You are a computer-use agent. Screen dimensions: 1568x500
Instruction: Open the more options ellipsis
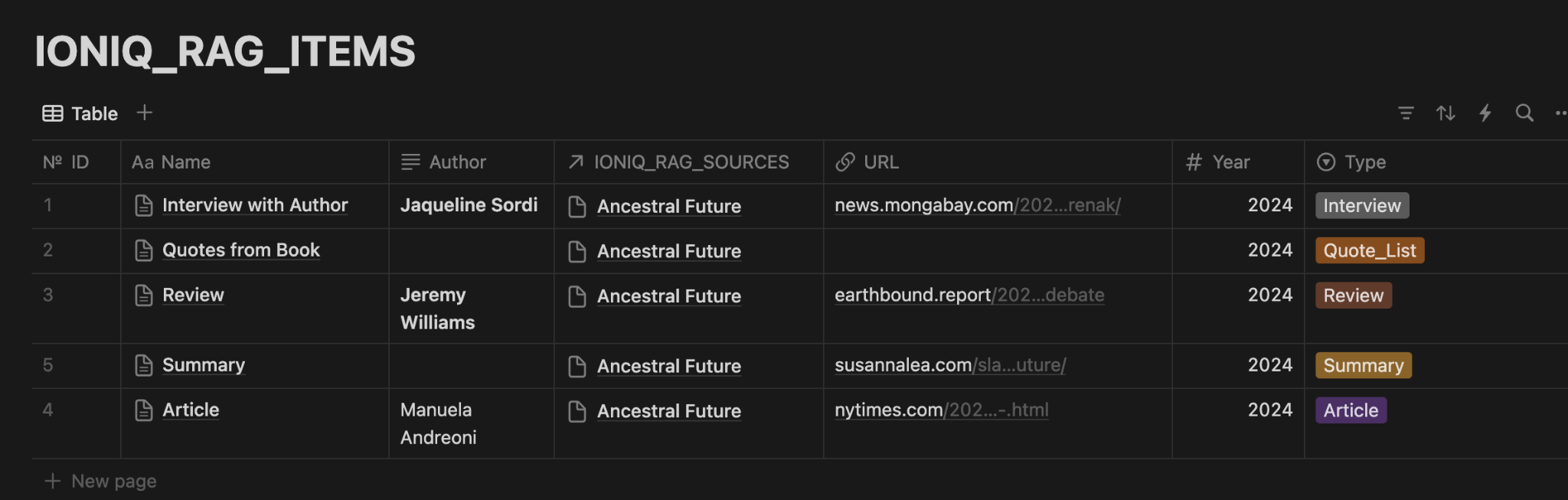(x=1560, y=113)
